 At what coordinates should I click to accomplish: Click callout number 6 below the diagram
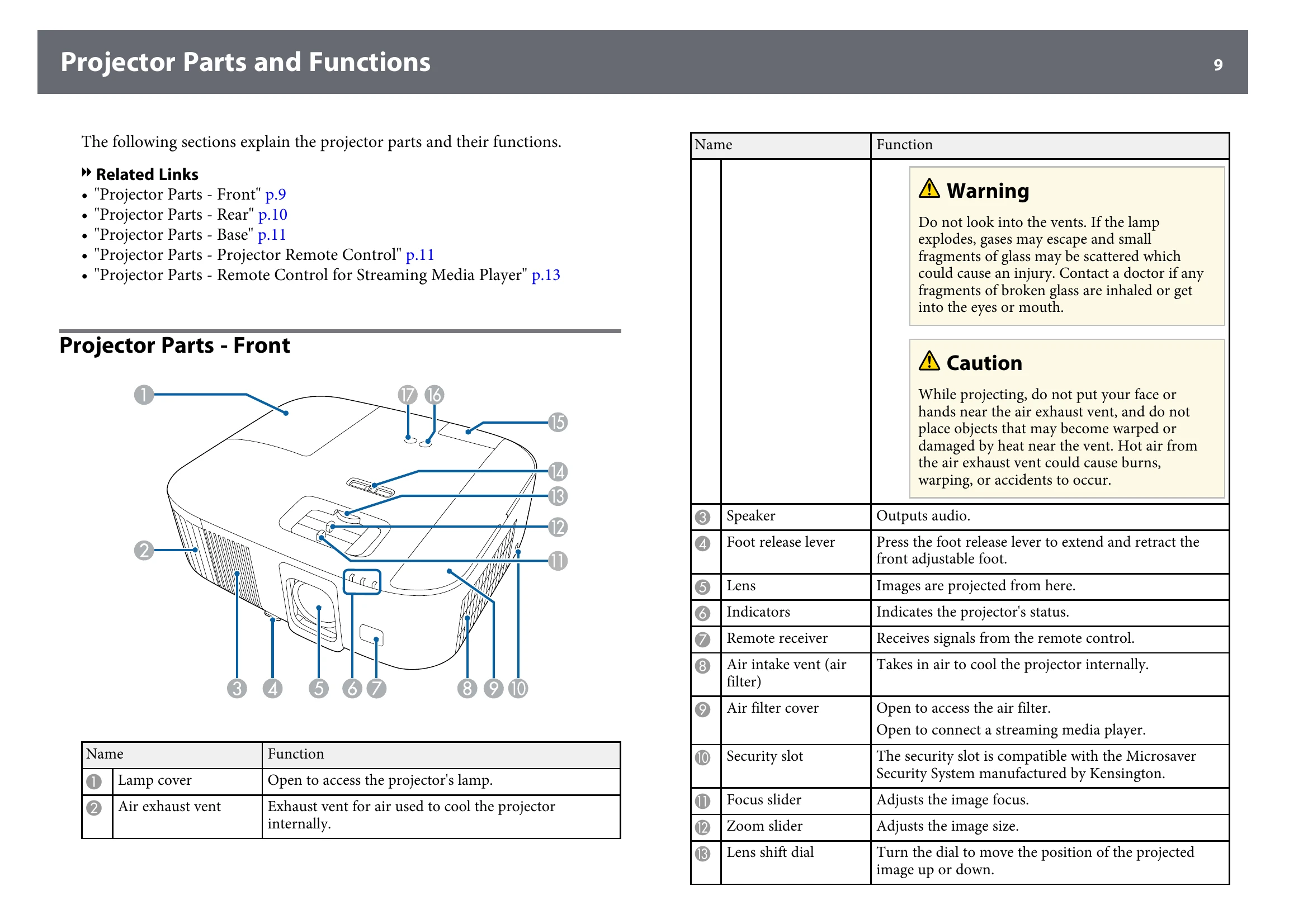coord(352,689)
